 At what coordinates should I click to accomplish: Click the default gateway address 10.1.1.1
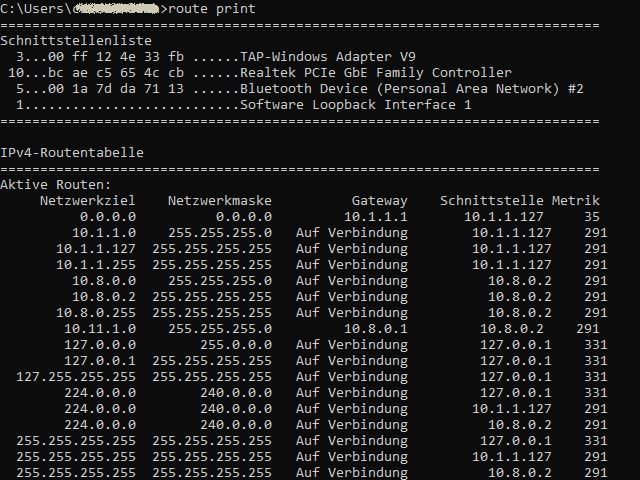(x=376, y=216)
